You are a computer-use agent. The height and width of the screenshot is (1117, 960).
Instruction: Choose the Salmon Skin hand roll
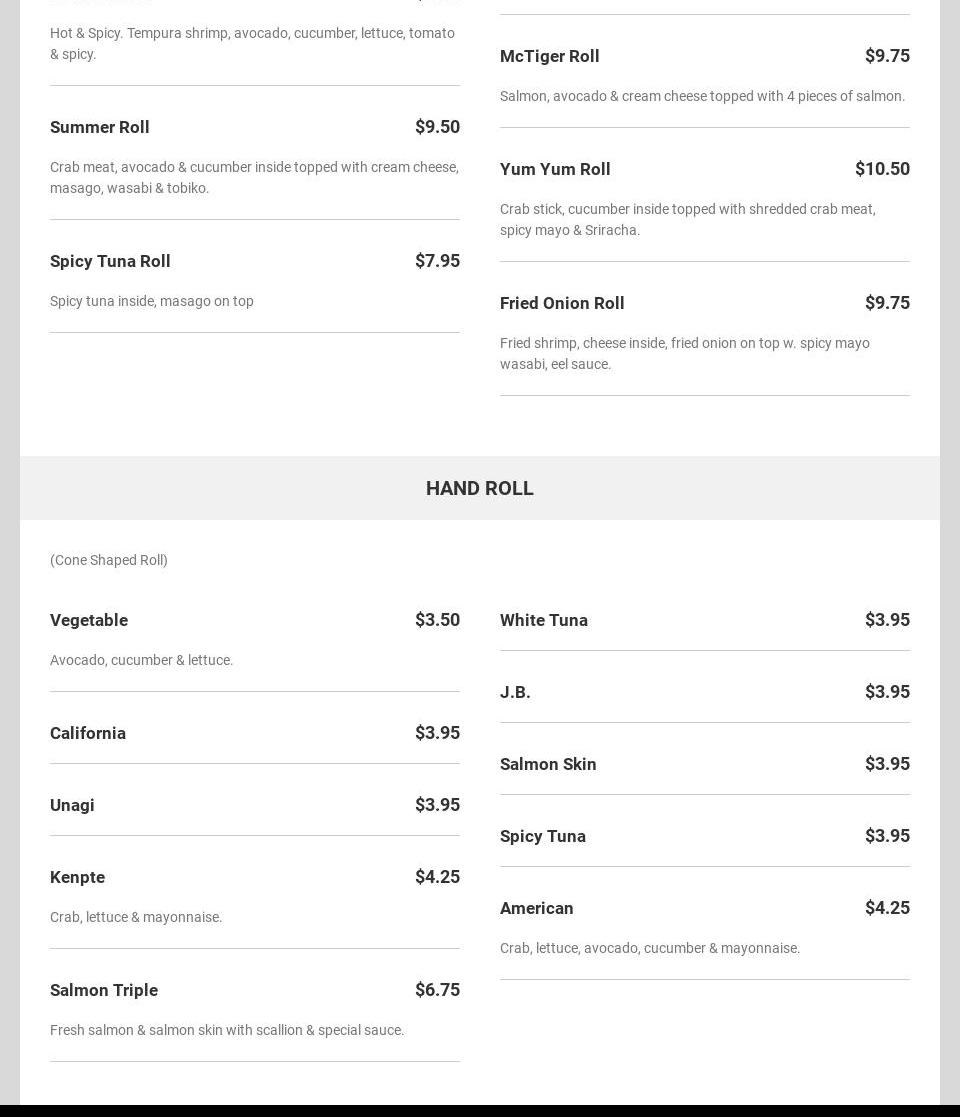pyautogui.click(x=548, y=764)
